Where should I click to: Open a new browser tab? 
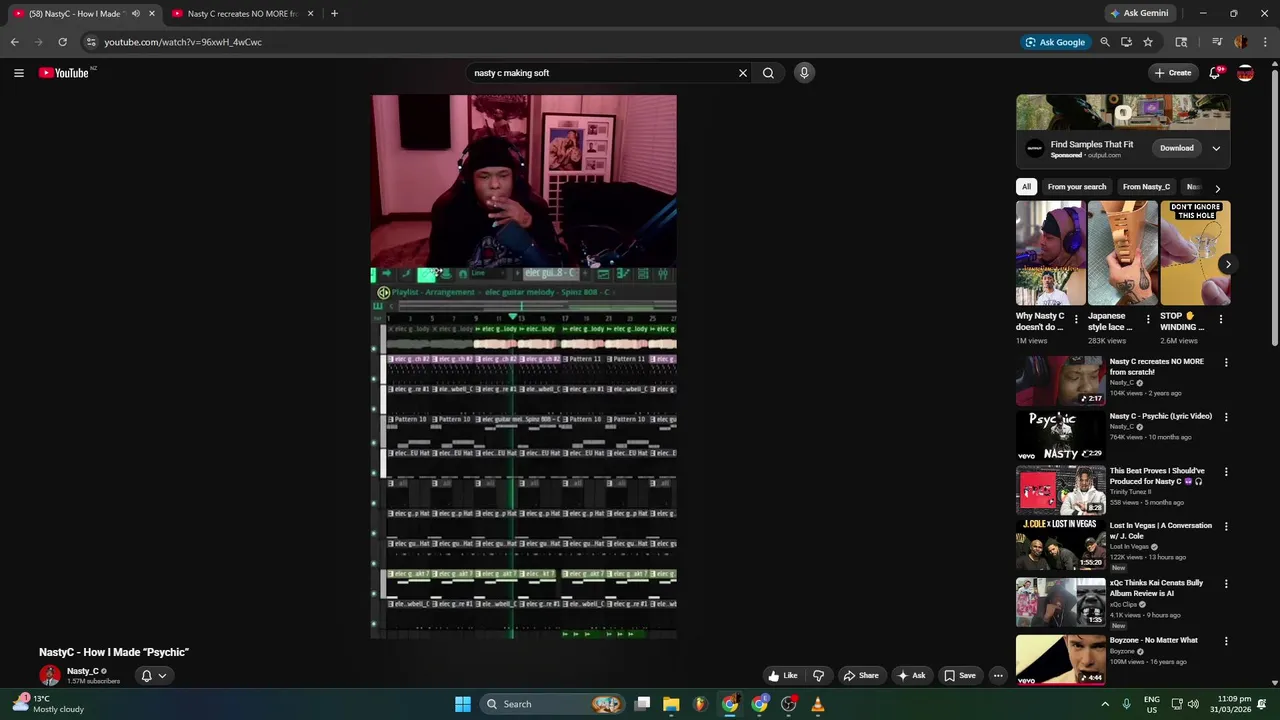(334, 14)
